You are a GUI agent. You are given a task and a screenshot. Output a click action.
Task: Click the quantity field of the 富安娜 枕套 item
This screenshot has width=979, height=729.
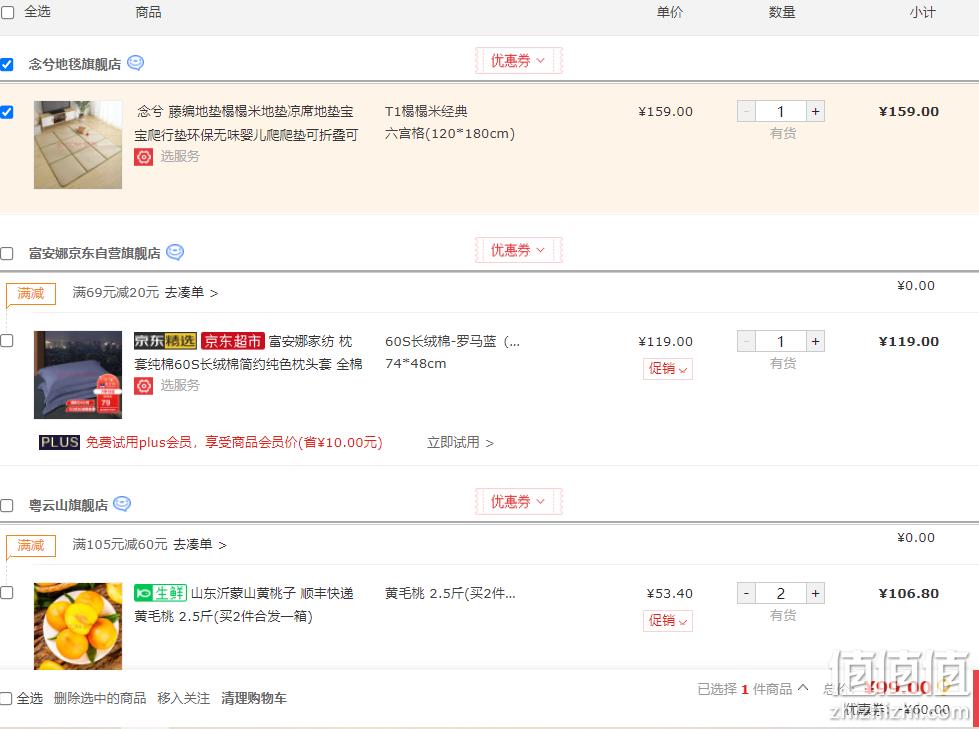click(x=781, y=341)
